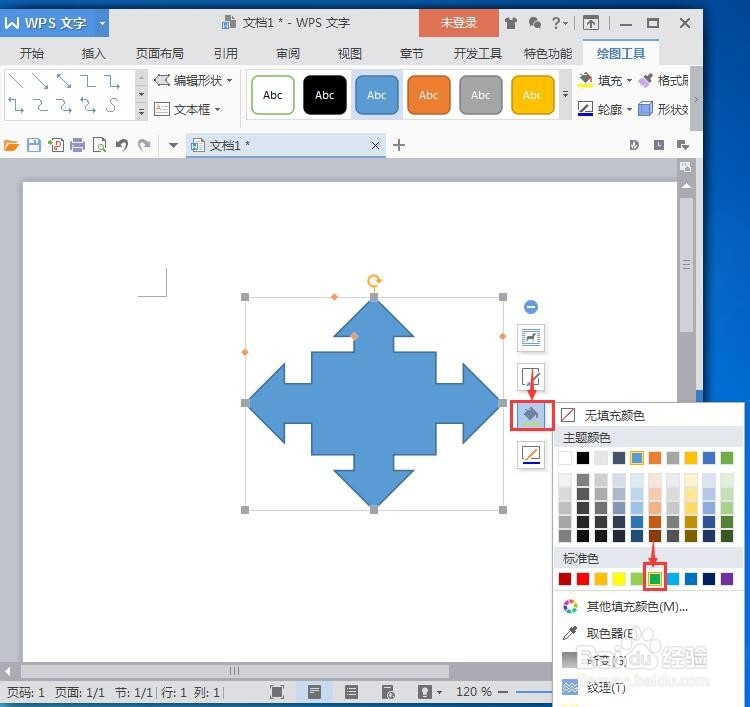Open the 开始 ribbon tab
750x707 pixels.
(32, 54)
